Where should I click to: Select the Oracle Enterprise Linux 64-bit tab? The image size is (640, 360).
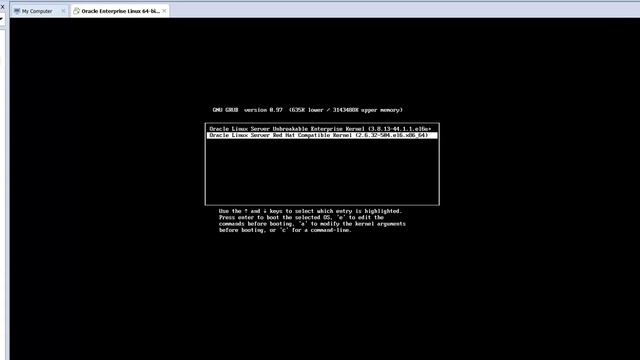tap(120, 11)
